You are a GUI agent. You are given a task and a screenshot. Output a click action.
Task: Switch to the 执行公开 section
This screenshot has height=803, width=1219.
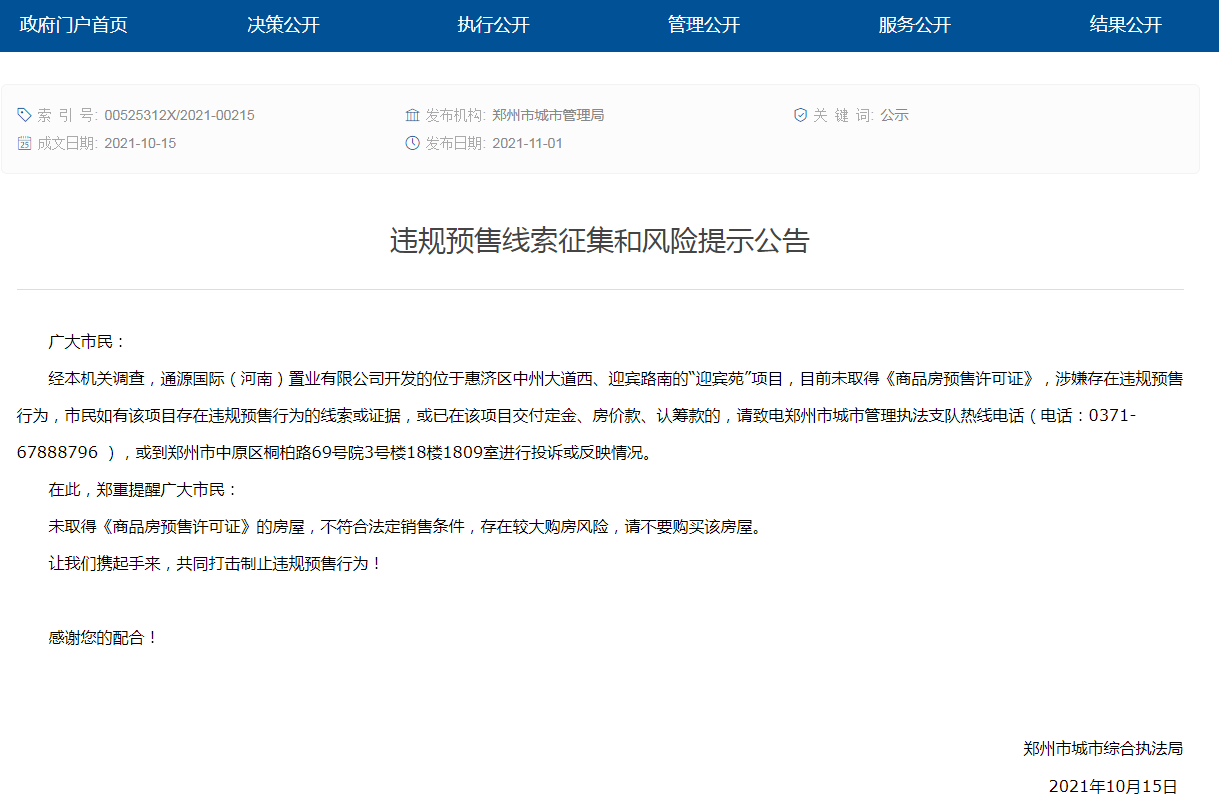[x=493, y=25]
